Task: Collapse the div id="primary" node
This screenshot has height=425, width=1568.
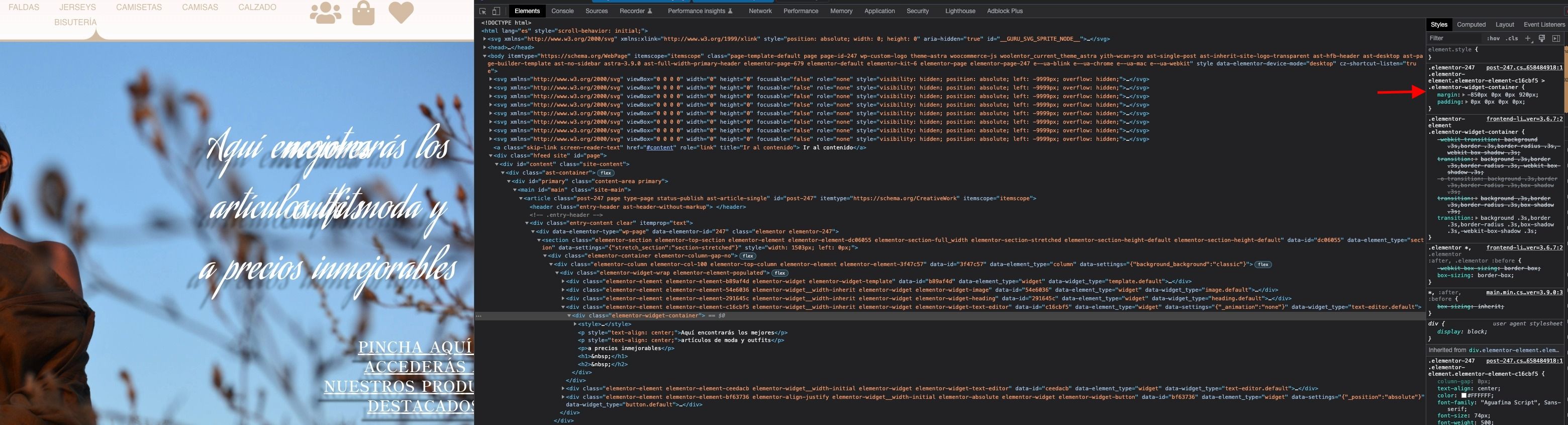Action: click(x=509, y=182)
